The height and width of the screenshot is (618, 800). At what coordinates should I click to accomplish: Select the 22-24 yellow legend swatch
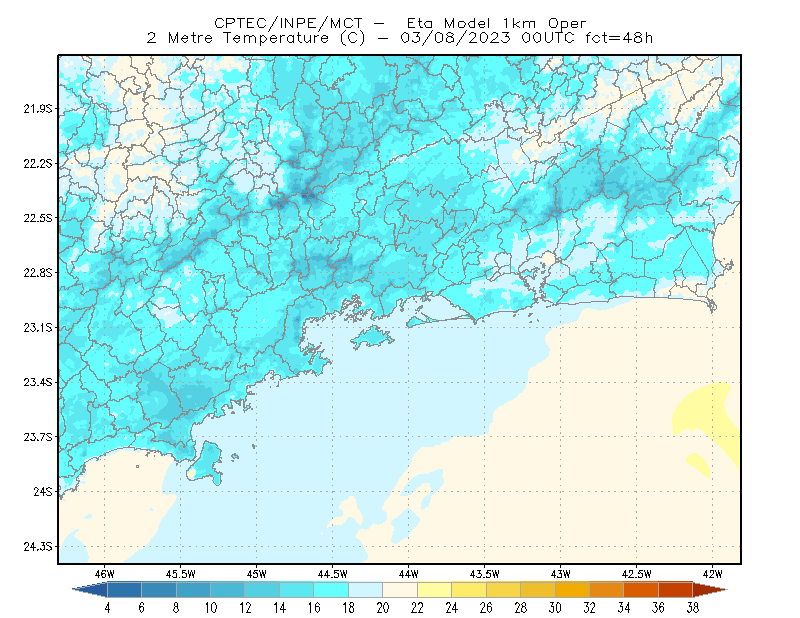434,590
